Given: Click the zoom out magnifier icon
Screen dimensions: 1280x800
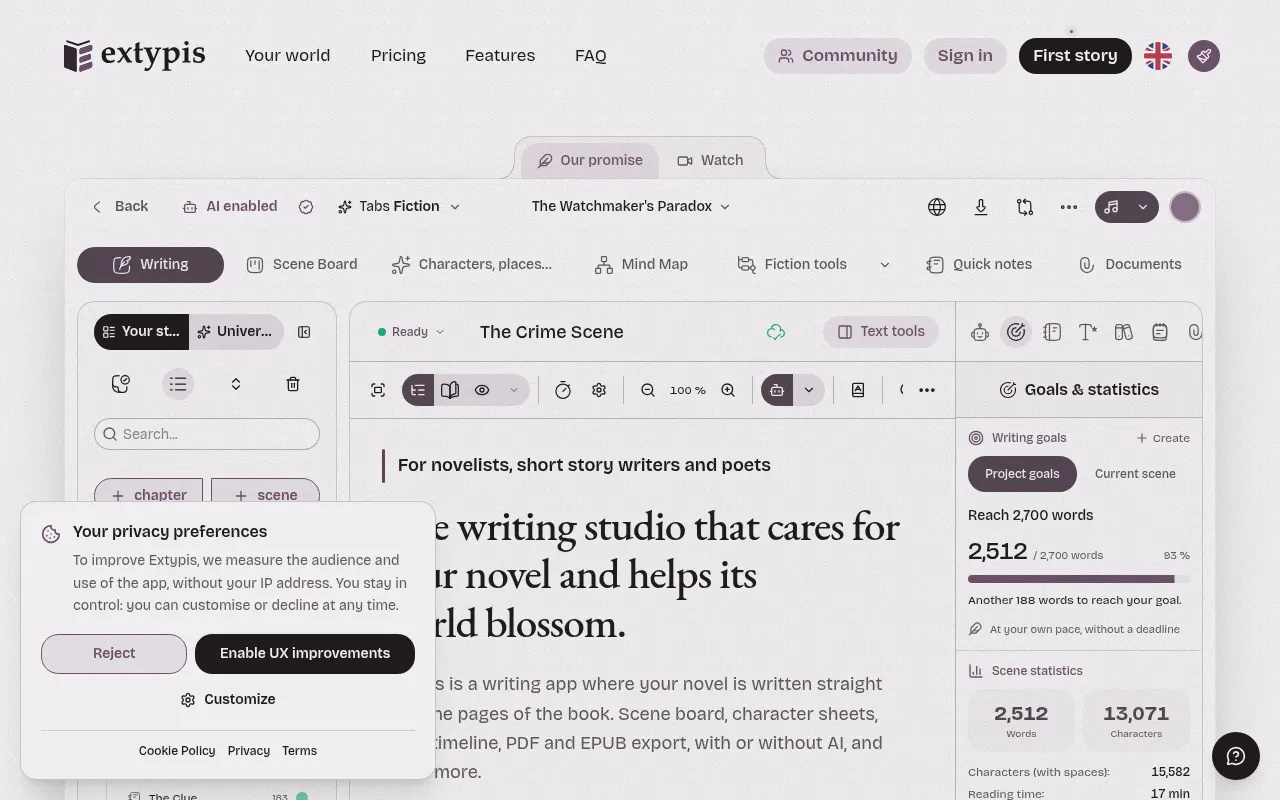Looking at the screenshot, I should 648,390.
